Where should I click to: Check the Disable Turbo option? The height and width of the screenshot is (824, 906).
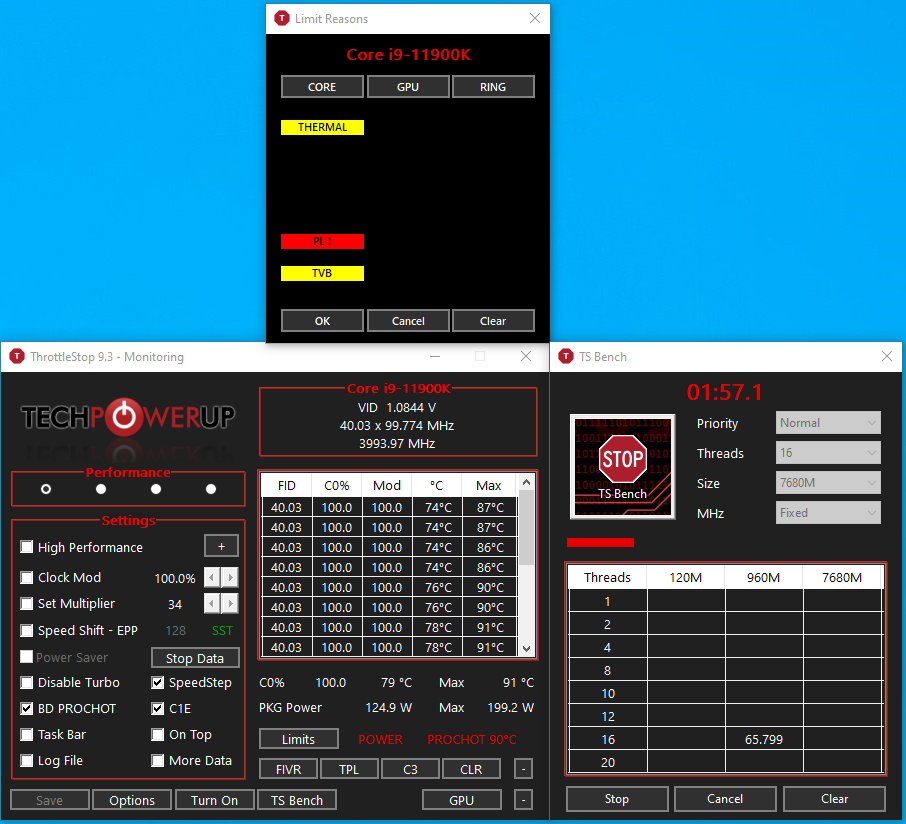click(x=27, y=682)
